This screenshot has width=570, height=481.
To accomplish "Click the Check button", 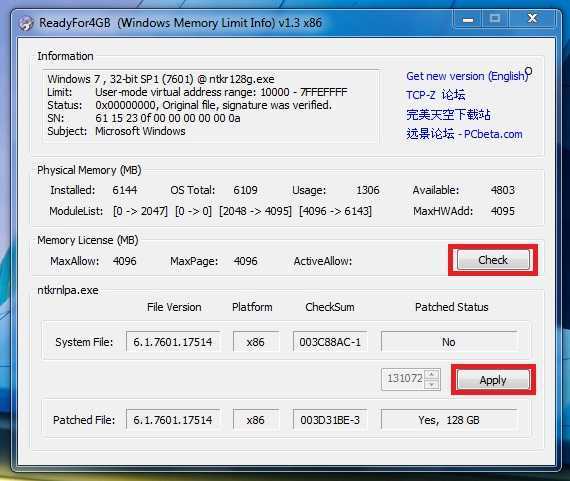I will pyautogui.click(x=493, y=260).
